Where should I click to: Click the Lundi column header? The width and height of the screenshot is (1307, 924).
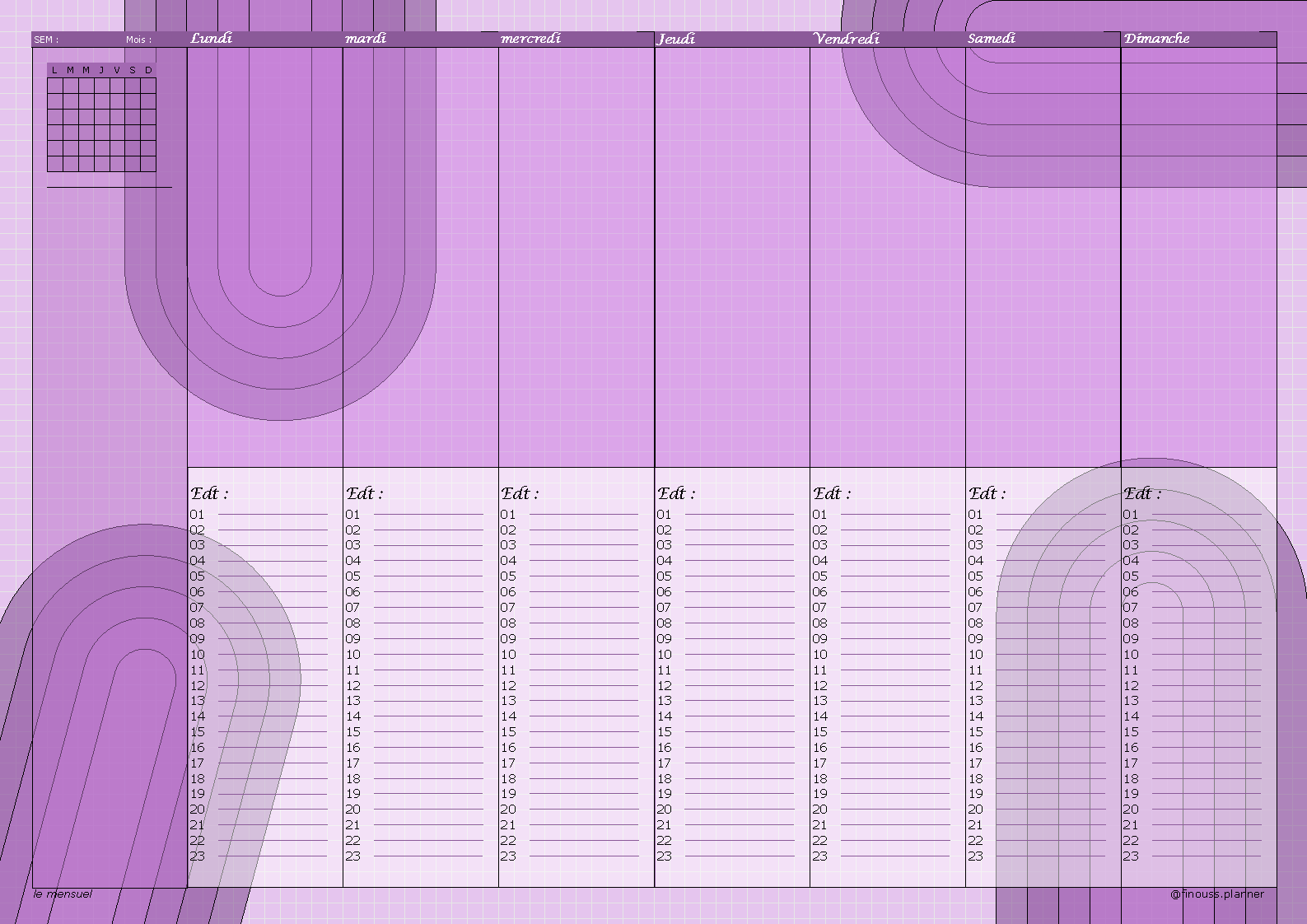point(211,39)
